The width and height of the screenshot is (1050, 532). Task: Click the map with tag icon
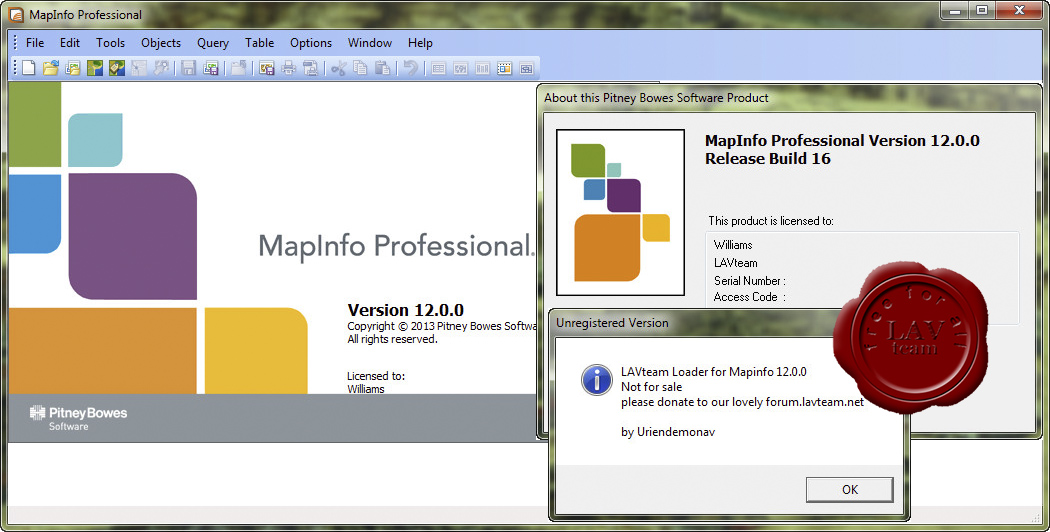point(117,68)
